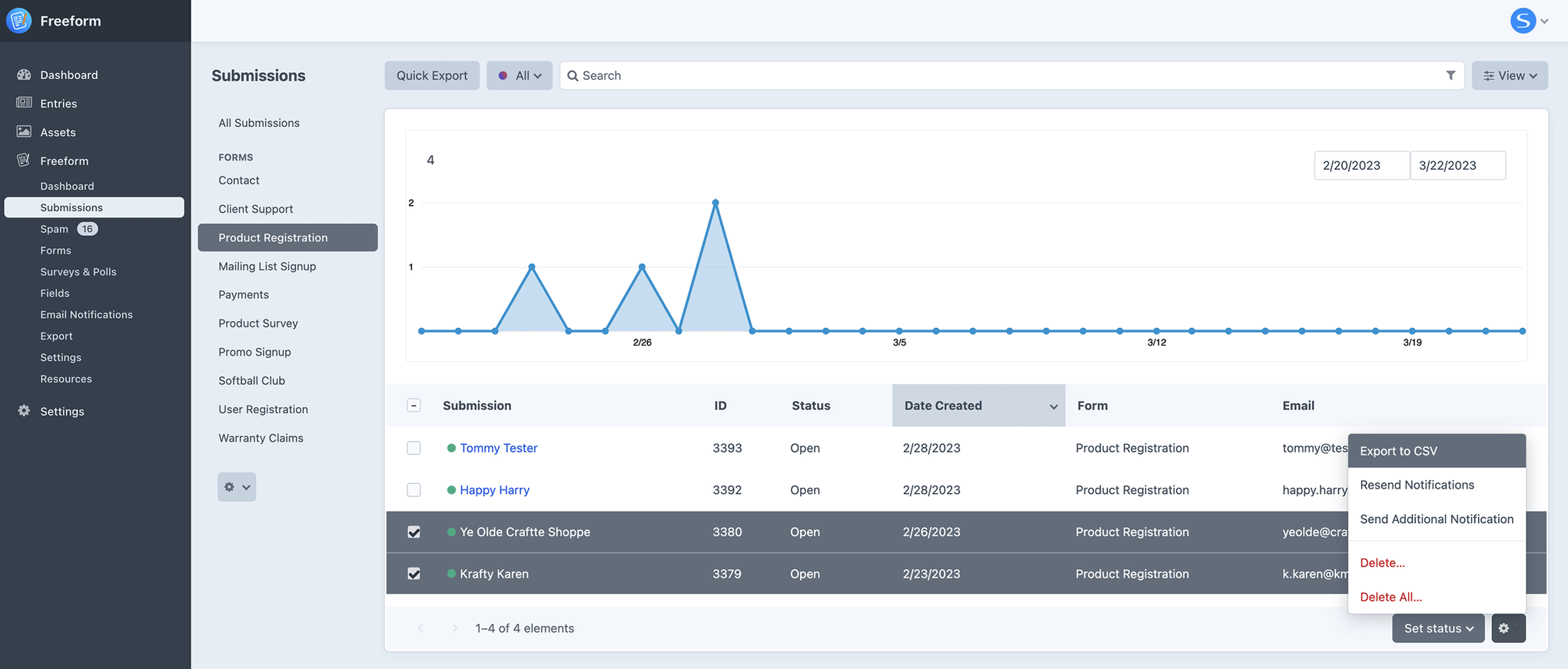Click the Dashboard gauge icon in sidebar

coord(24,75)
